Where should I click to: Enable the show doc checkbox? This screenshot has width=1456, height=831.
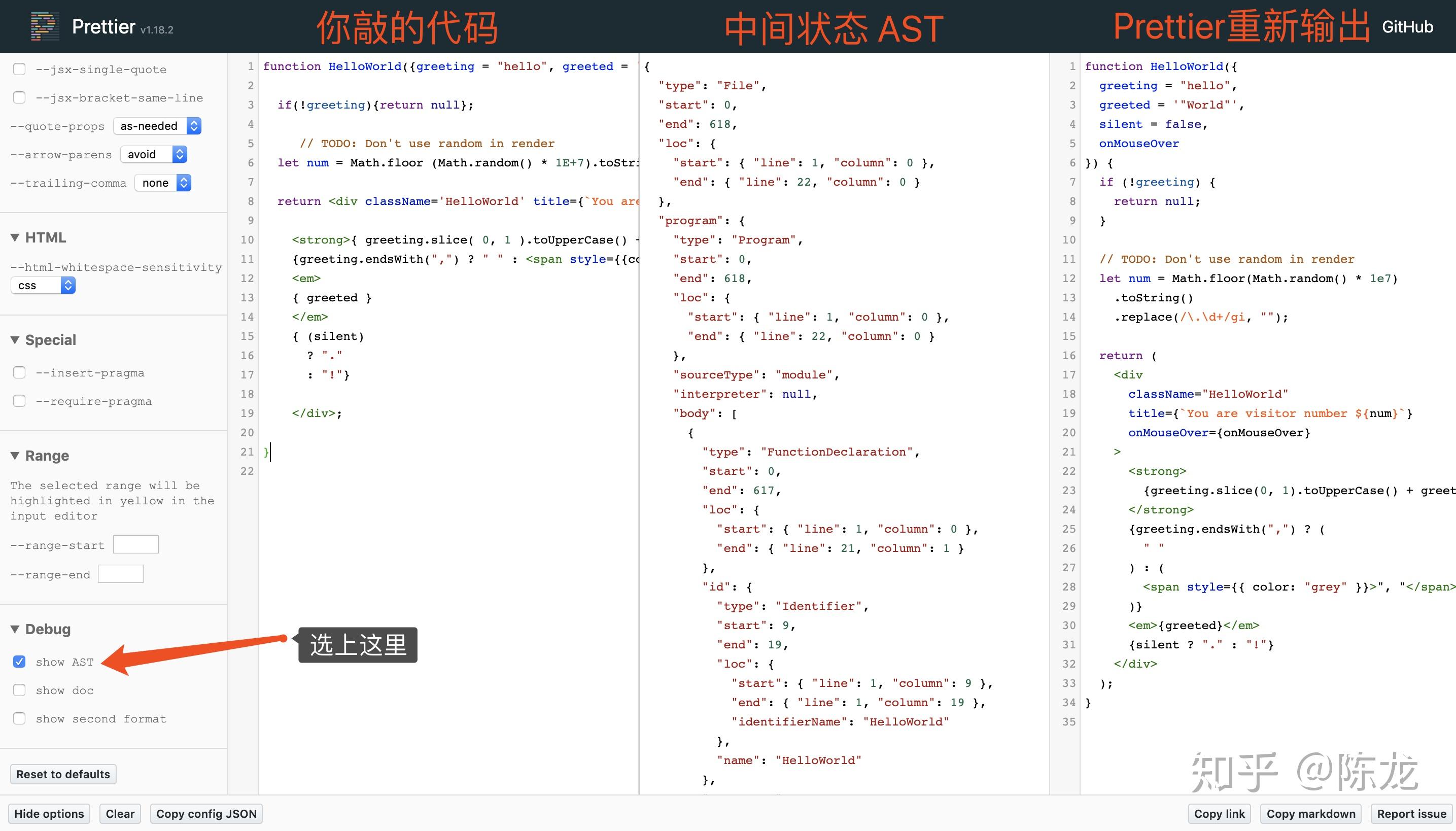[19, 690]
